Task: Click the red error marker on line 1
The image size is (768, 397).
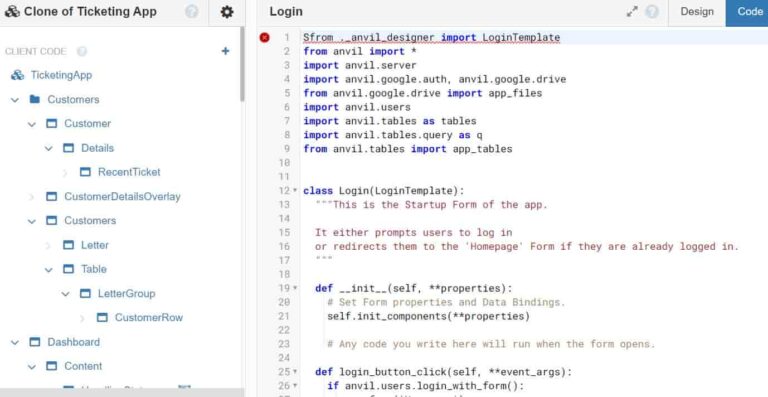Action: (x=264, y=37)
